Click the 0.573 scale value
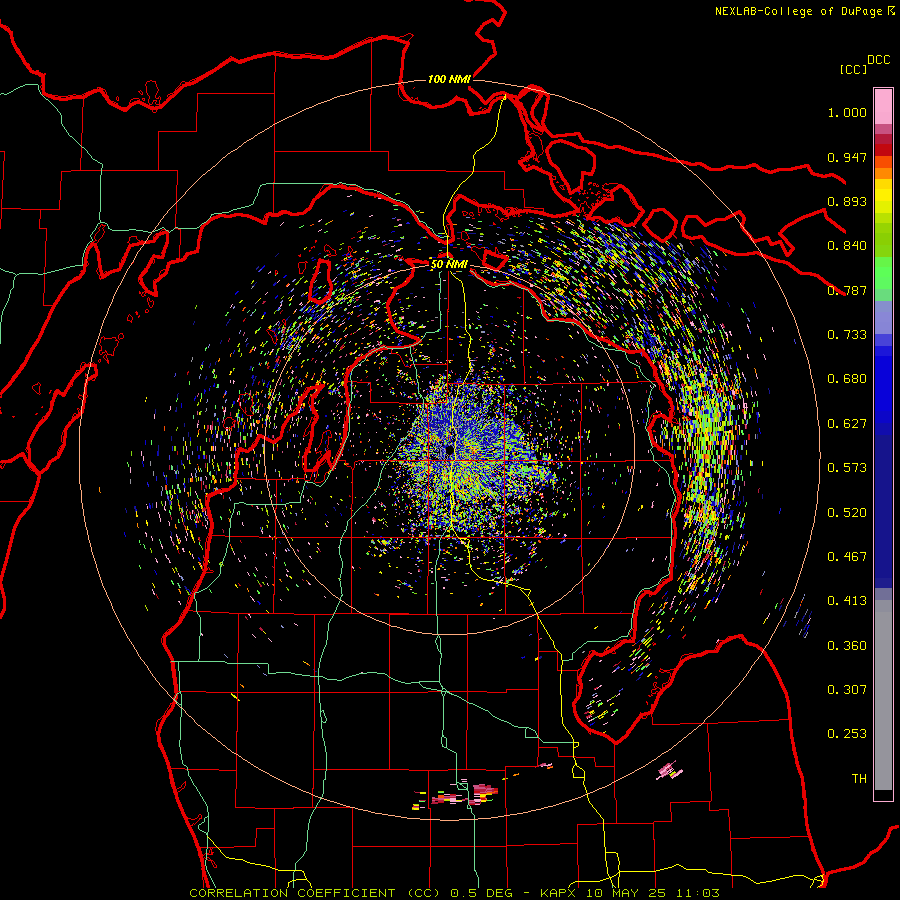The height and width of the screenshot is (900, 900). 847,468
